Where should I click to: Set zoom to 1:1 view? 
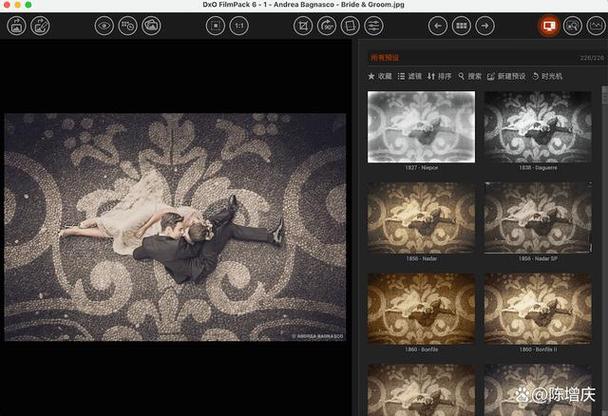click(240, 26)
